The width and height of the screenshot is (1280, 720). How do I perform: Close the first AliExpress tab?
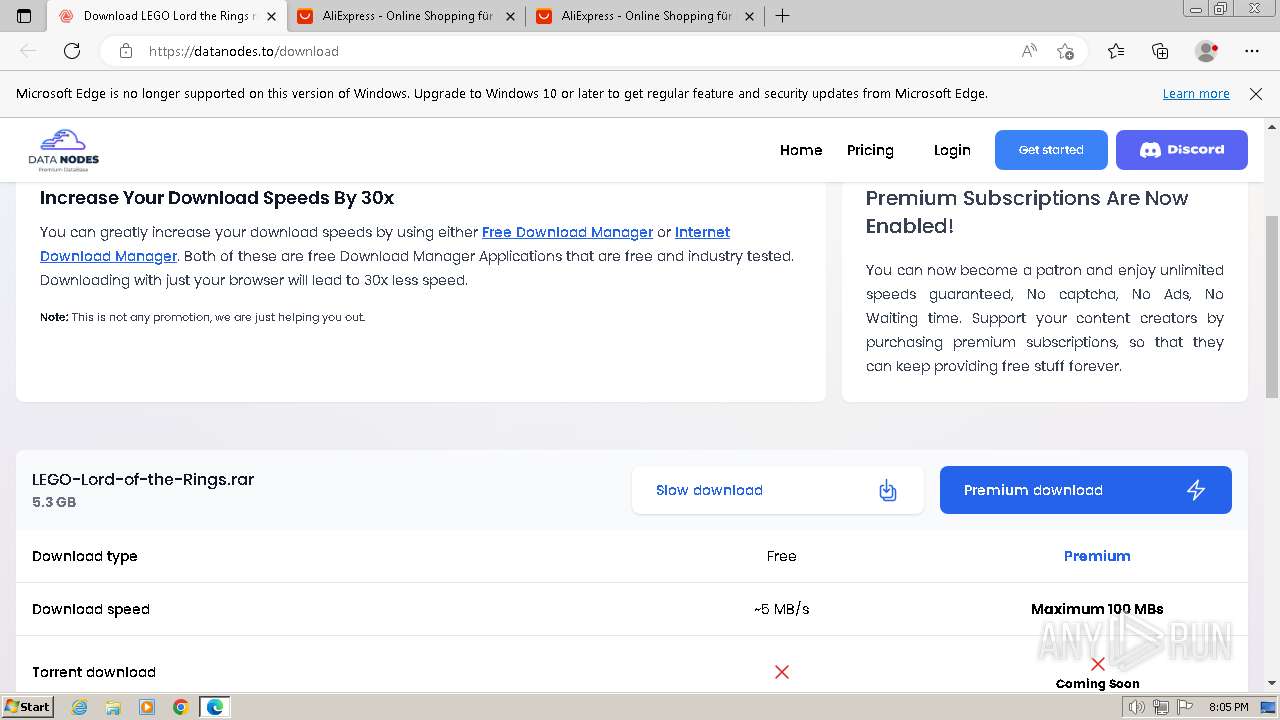coord(510,16)
